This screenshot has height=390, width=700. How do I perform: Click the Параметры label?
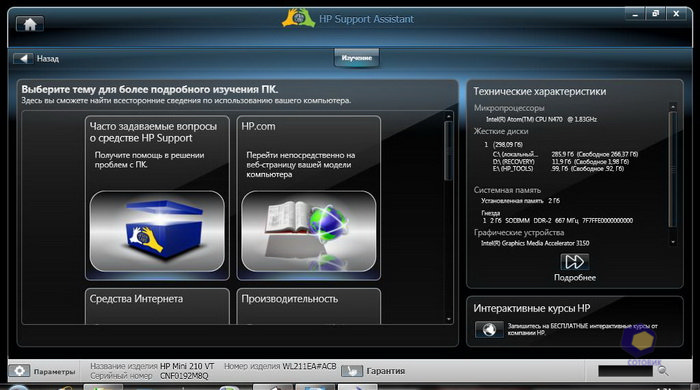coord(54,371)
